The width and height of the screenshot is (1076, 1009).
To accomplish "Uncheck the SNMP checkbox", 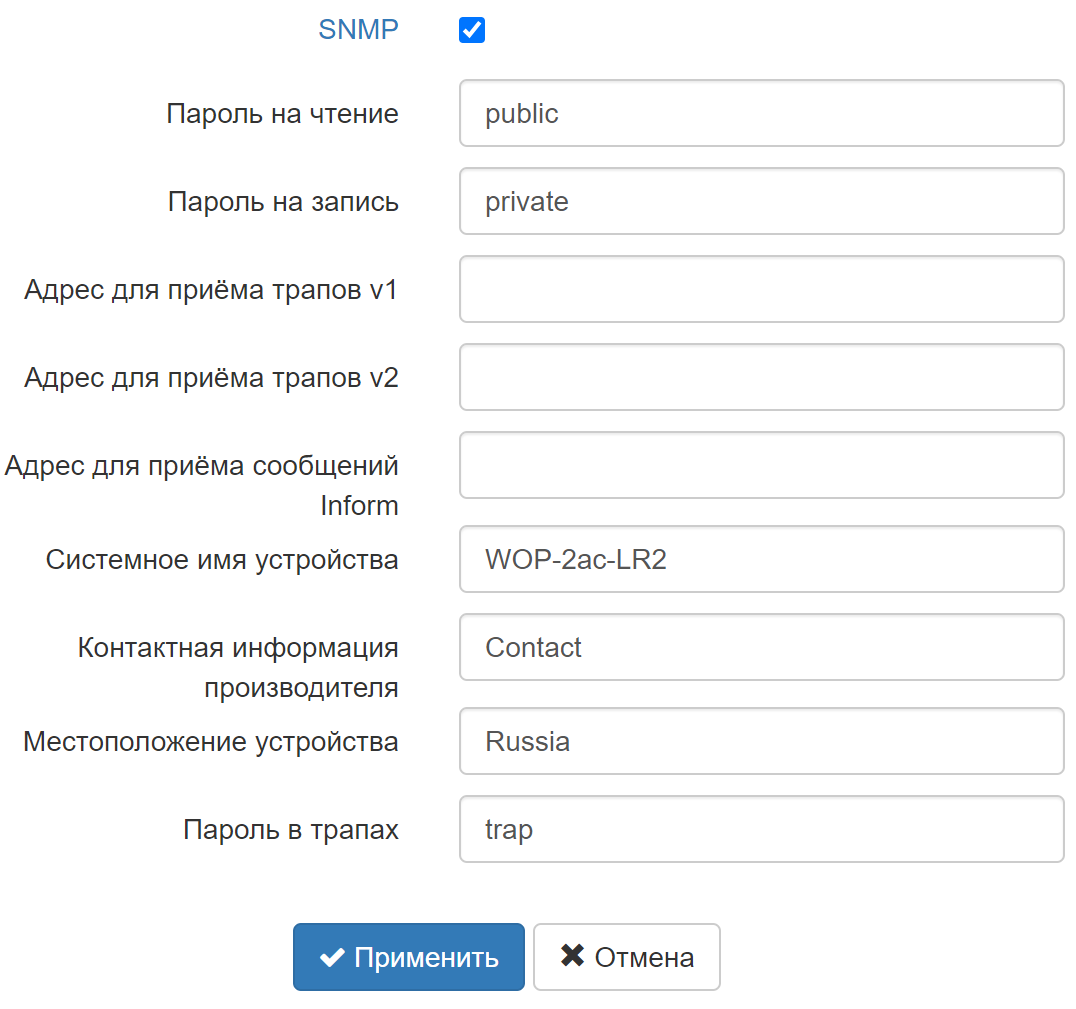I will 472,31.
